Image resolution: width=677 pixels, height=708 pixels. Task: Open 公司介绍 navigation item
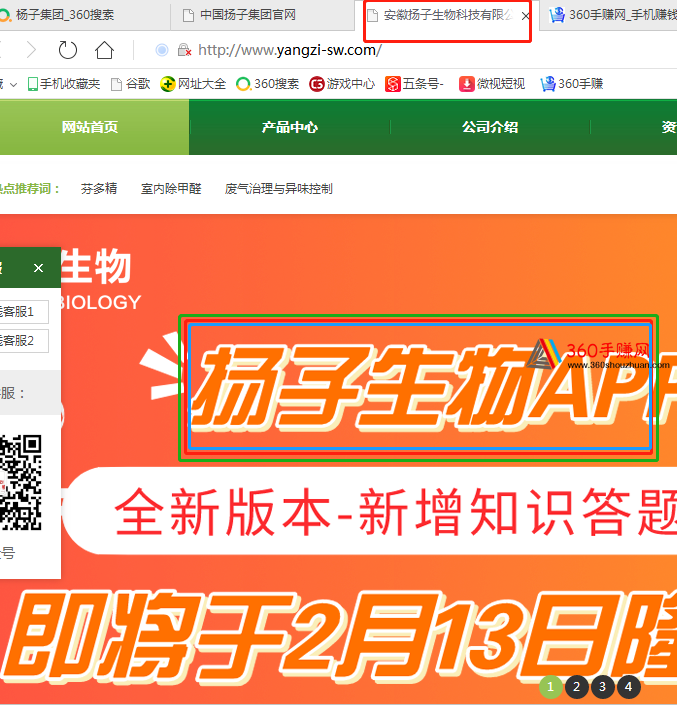(490, 127)
